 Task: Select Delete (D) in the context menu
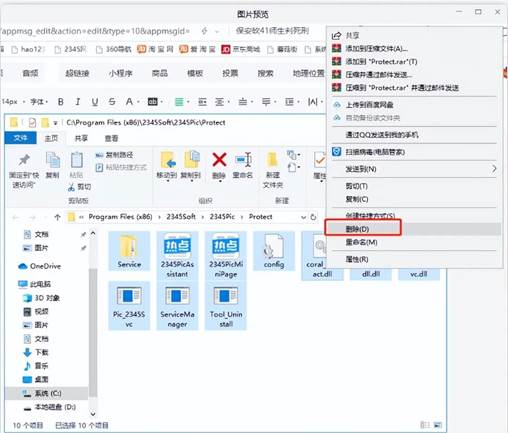tap(363, 229)
